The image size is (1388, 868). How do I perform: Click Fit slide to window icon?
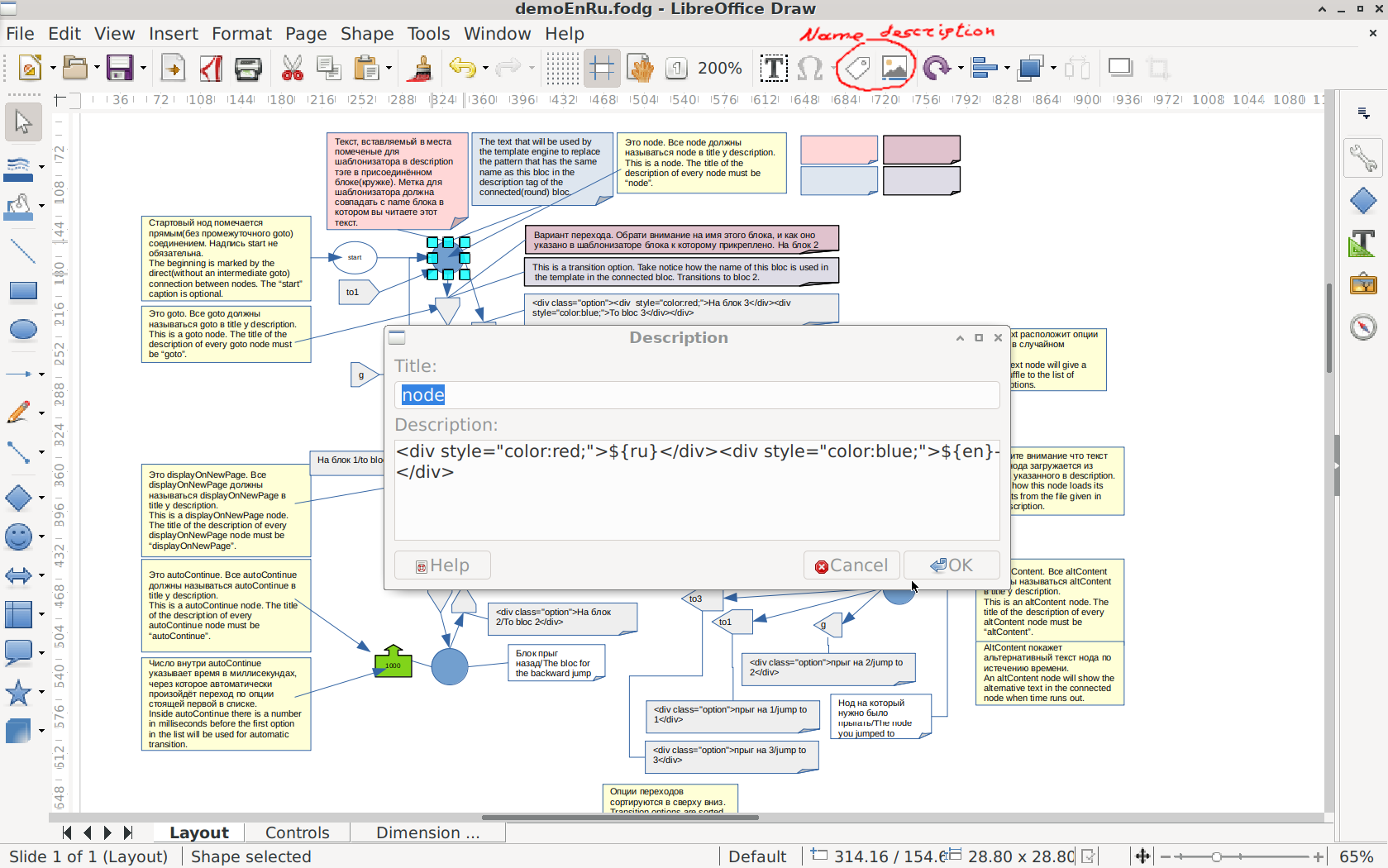(x=1142, y=856)
